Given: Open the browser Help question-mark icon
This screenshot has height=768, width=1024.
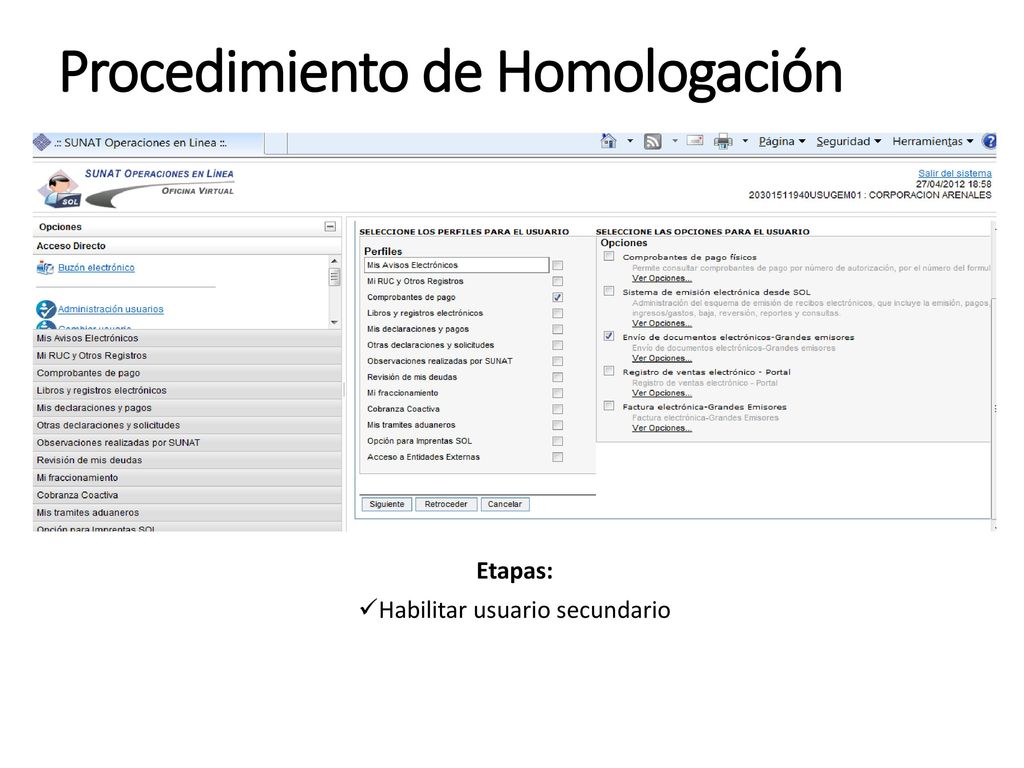Looking at the screenshot, I should (x=989, y=141).
